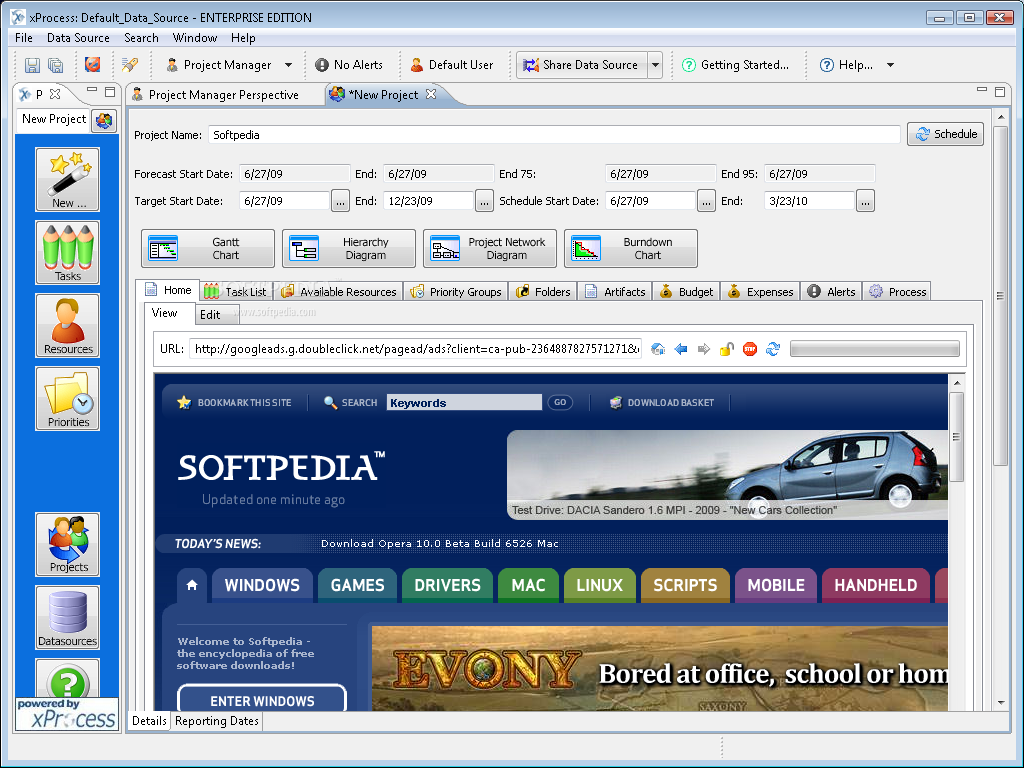Switch to the Expenses tab
This screenshot has height=768, width=1024.
click(761, 291)
